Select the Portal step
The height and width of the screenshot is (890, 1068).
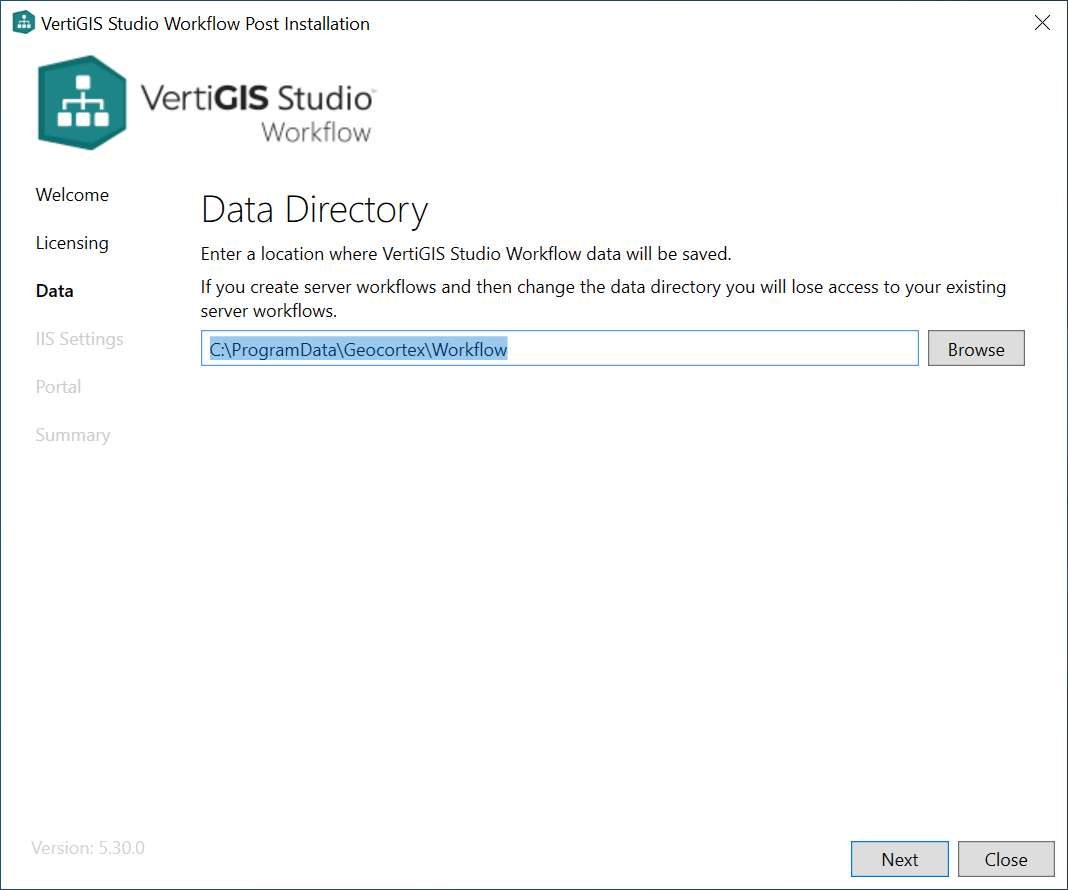tap(58, 387)
